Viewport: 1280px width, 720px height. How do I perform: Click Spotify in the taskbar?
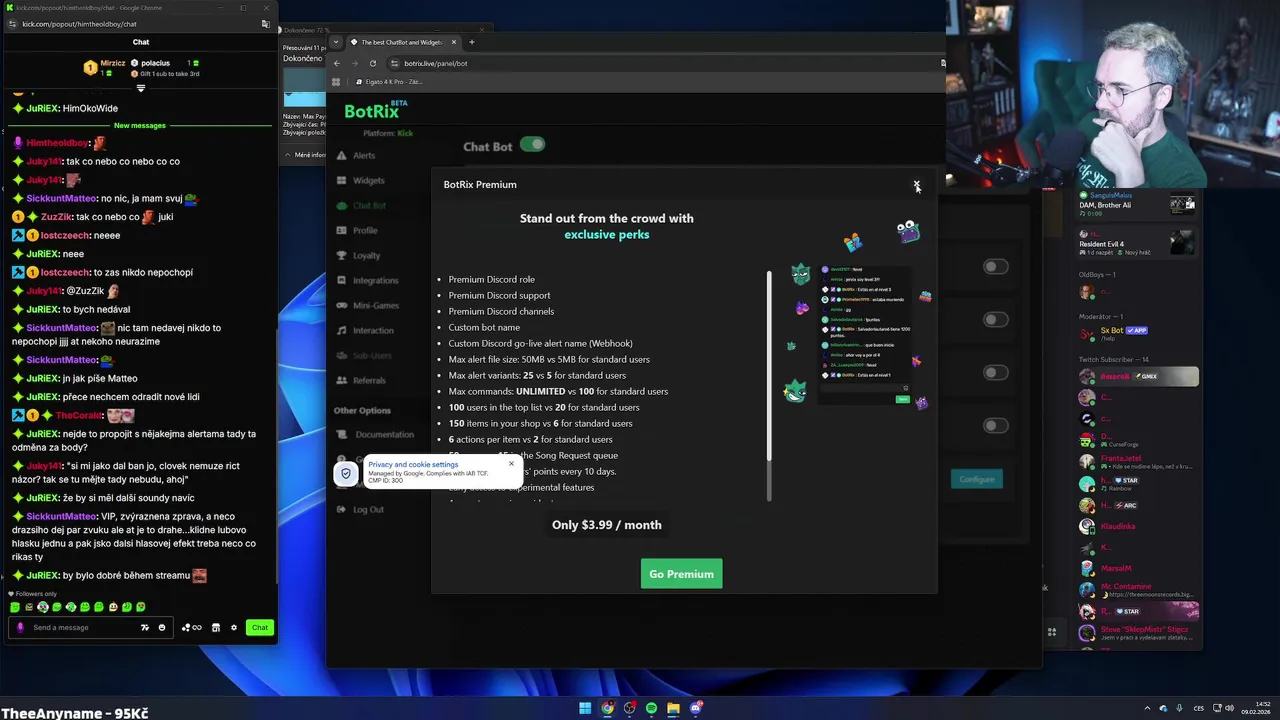pyautogui.click(x=651, y=708)
